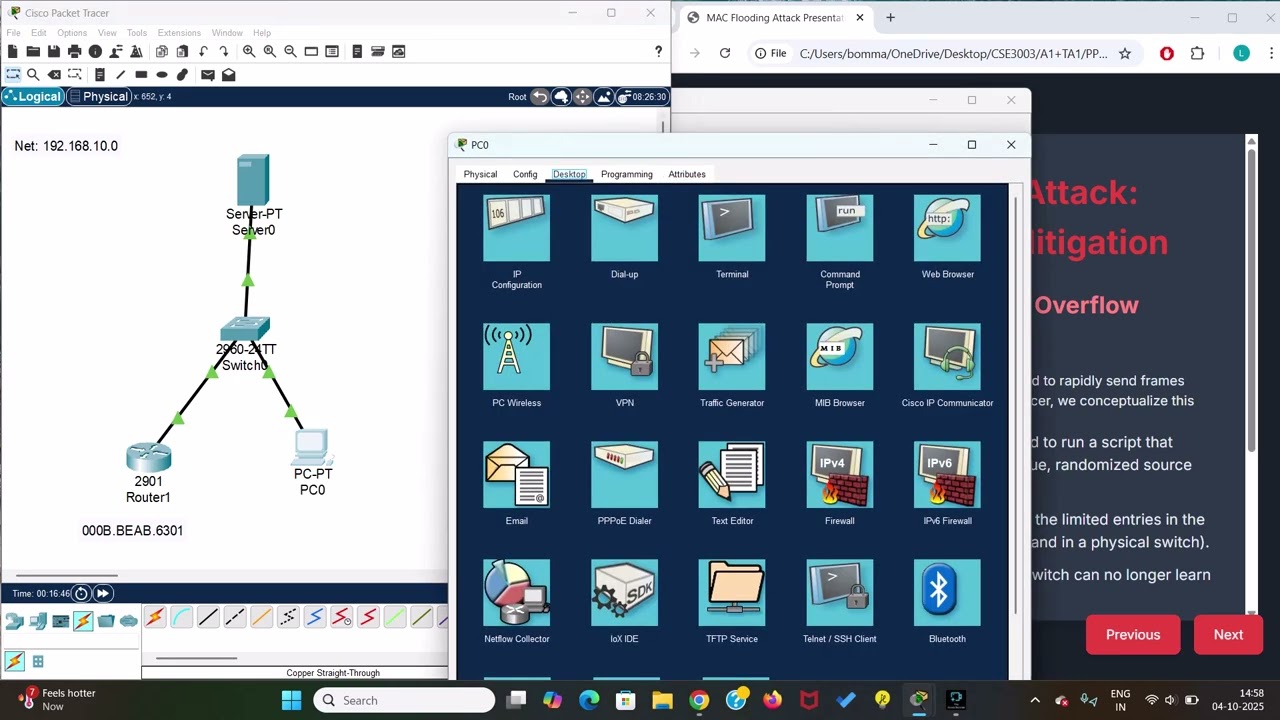The height and width of the screenshot is (720, 1280).
Task: Open the Bluetooth app on PC0
Action: pyautogui.click(x=947, y=592)
